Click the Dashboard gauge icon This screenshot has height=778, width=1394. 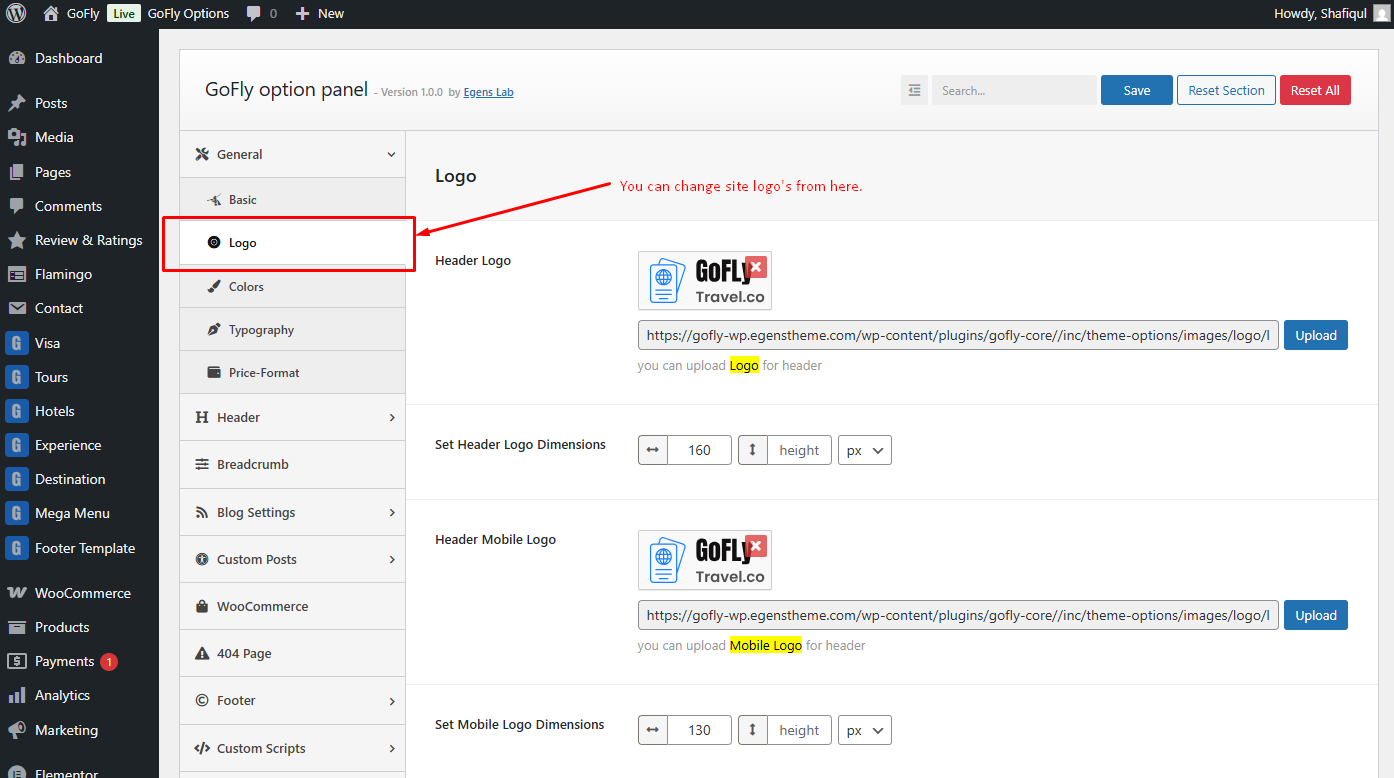(x=16, y=58)
